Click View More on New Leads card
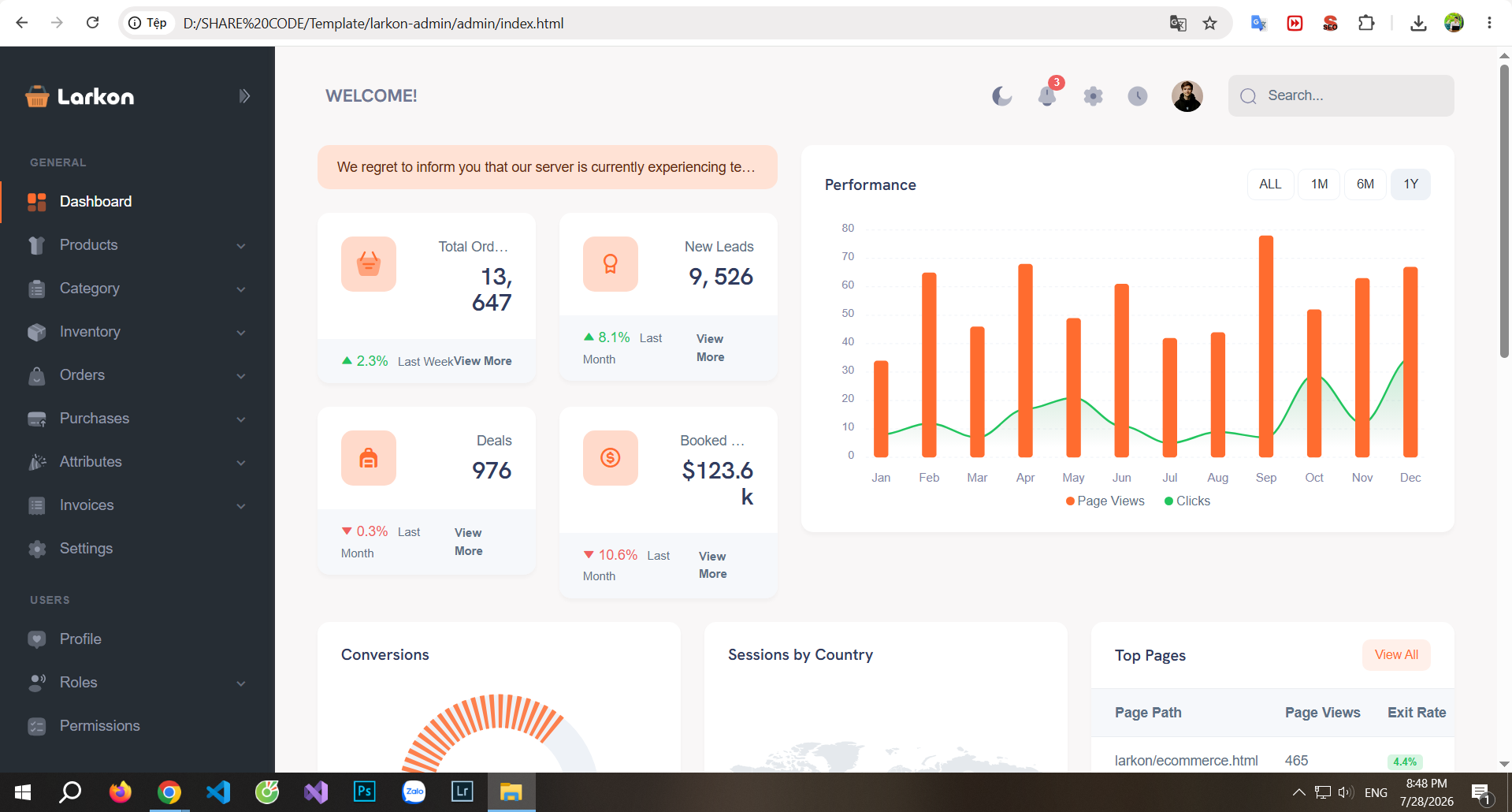1512x812 pixels. (710, 348)
